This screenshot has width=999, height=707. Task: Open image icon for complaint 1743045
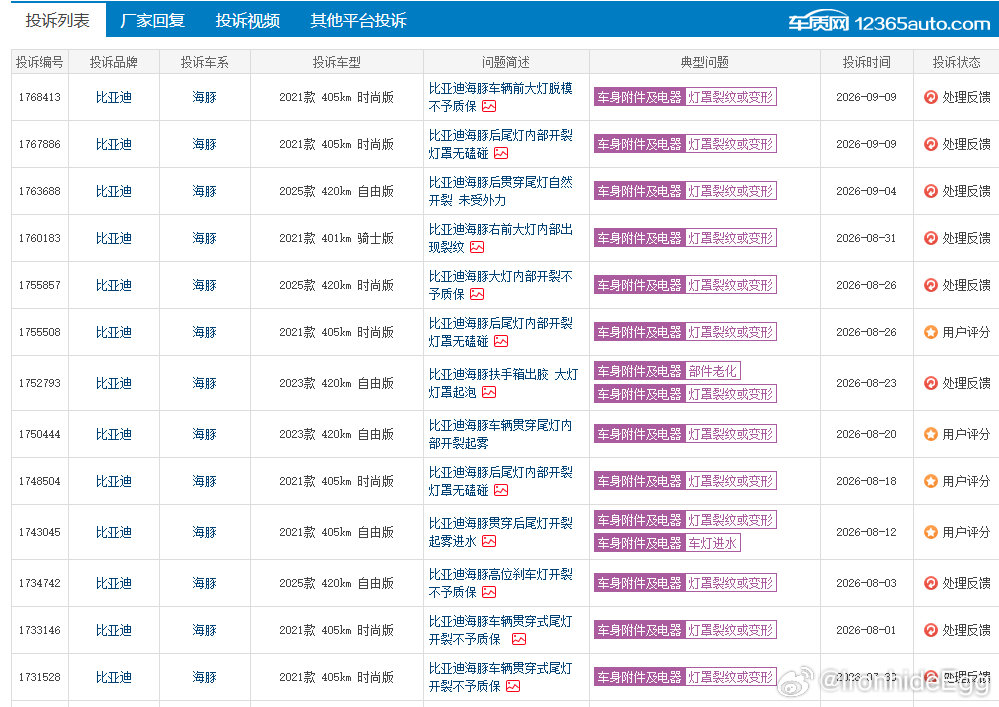[x=489, y=541]
